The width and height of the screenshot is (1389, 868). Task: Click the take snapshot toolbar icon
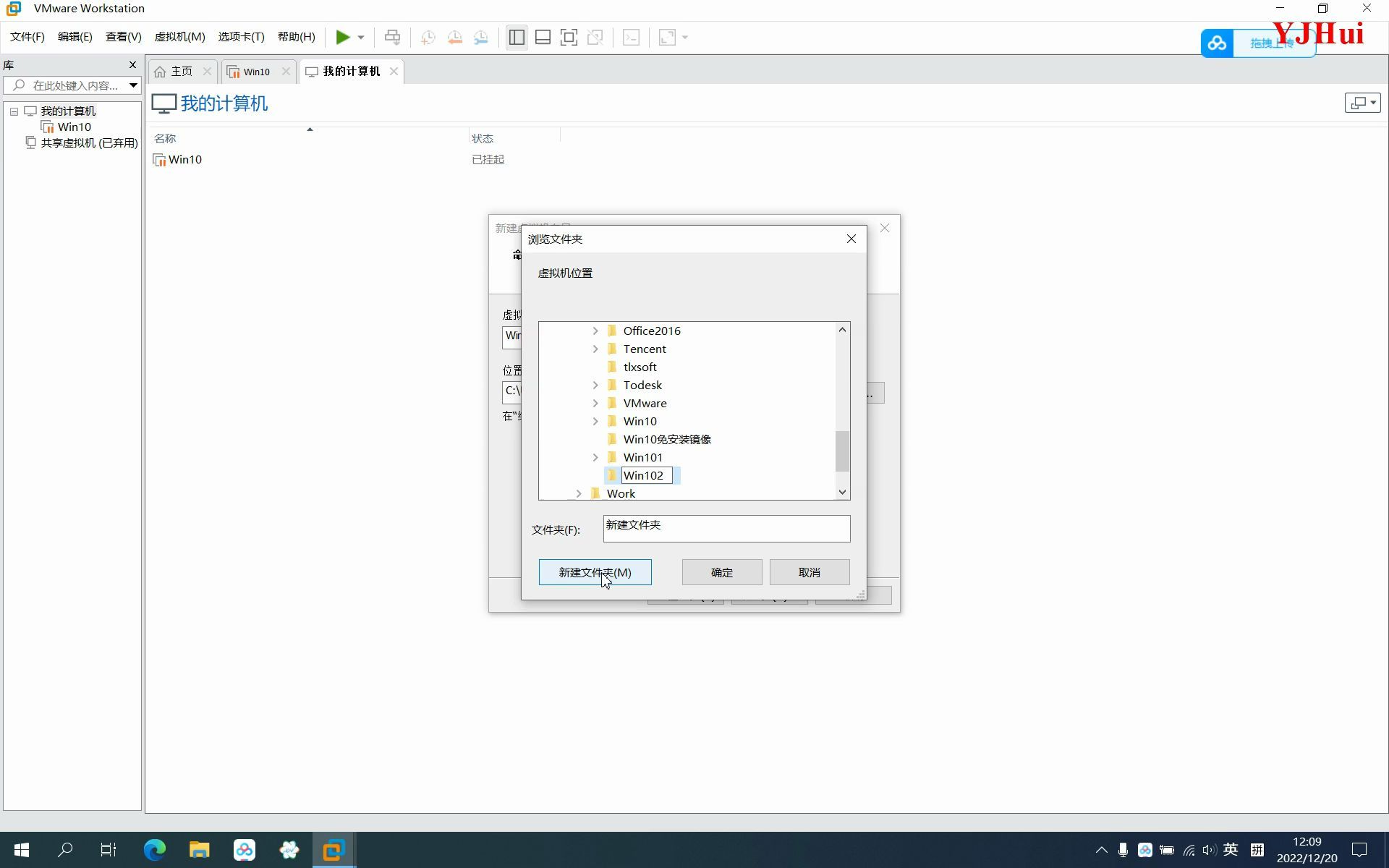tap(428, 37)
